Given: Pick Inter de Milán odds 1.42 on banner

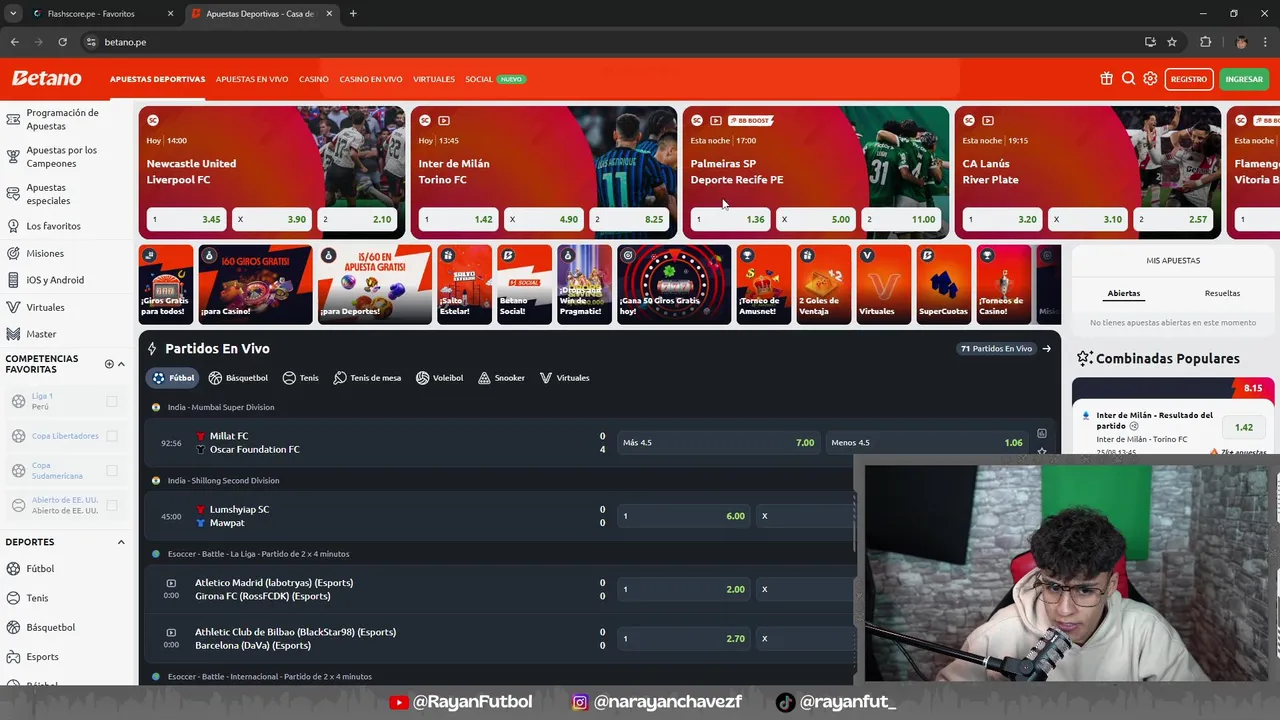Looking at the screenshot, I should [x=458, y=219].
